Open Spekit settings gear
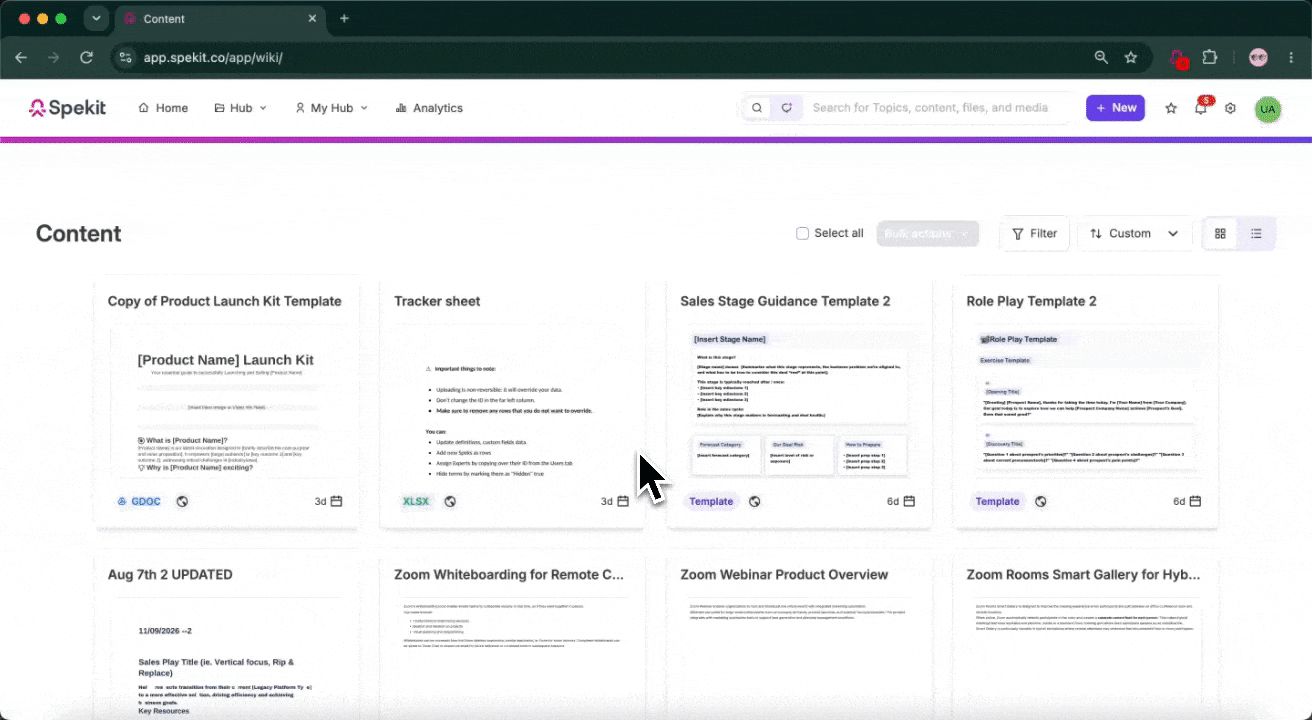 (1231, 108)
